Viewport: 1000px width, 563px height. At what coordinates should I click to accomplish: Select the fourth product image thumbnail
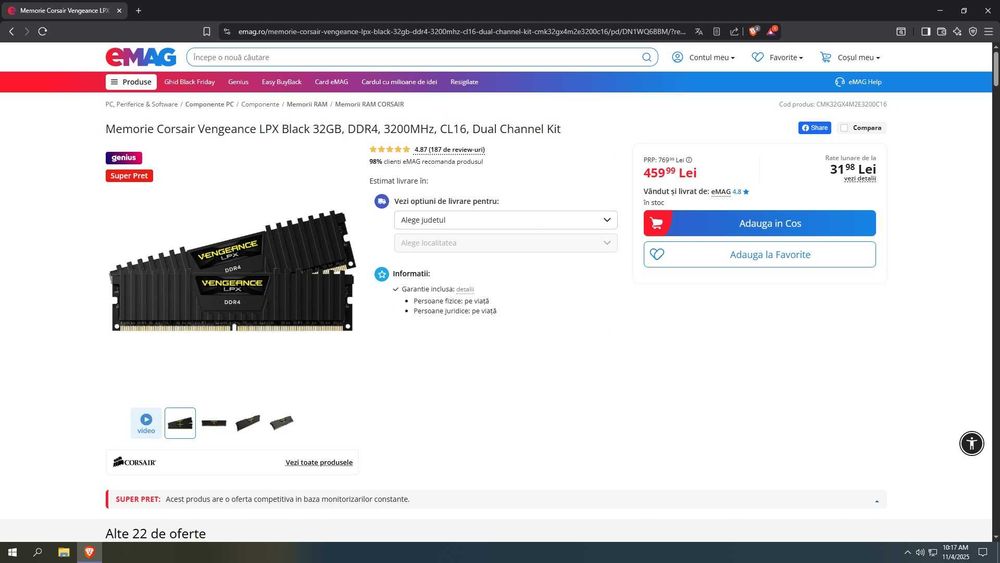[x=281, y=423]
